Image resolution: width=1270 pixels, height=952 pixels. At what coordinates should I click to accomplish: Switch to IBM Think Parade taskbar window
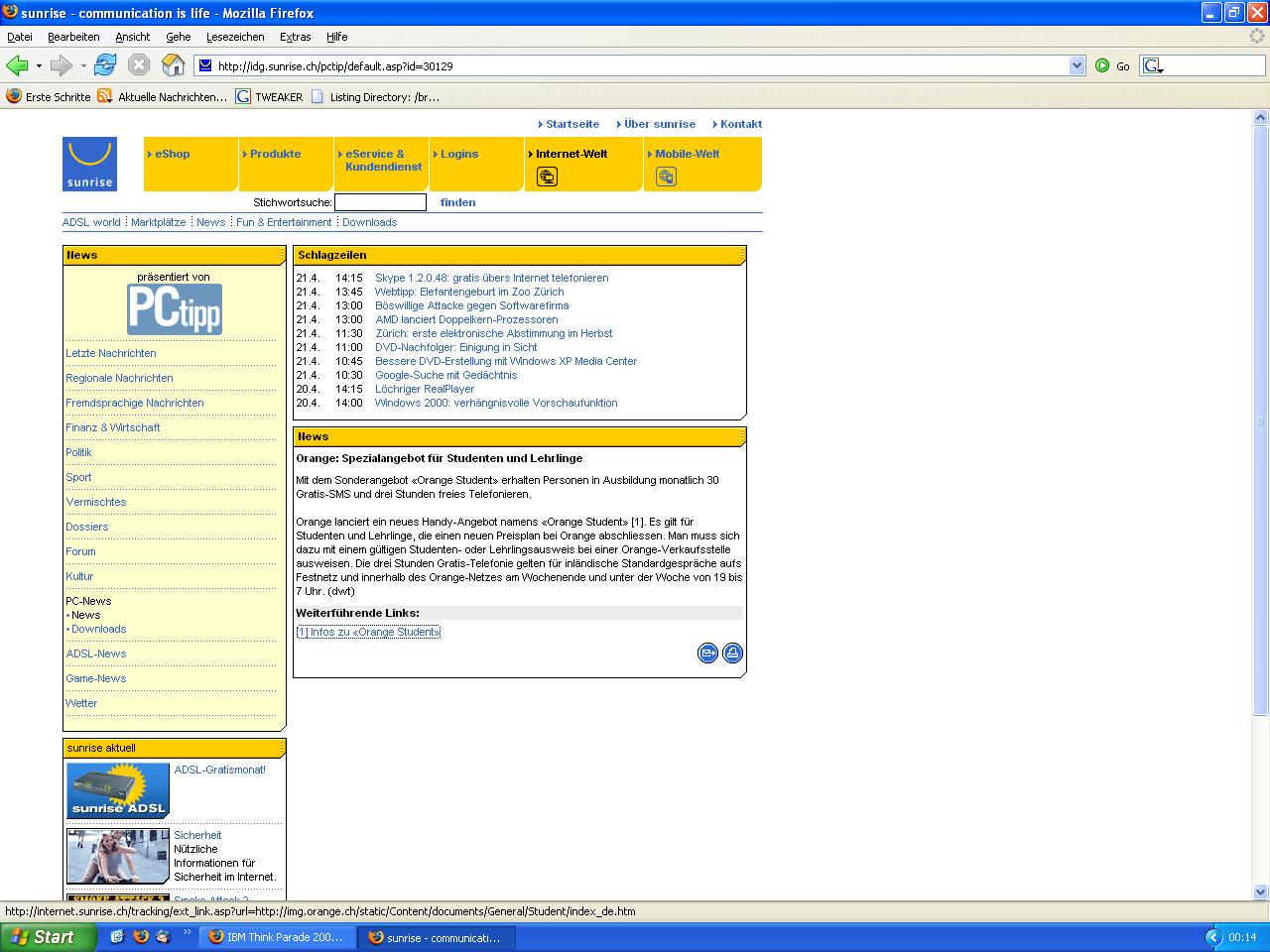277,937
